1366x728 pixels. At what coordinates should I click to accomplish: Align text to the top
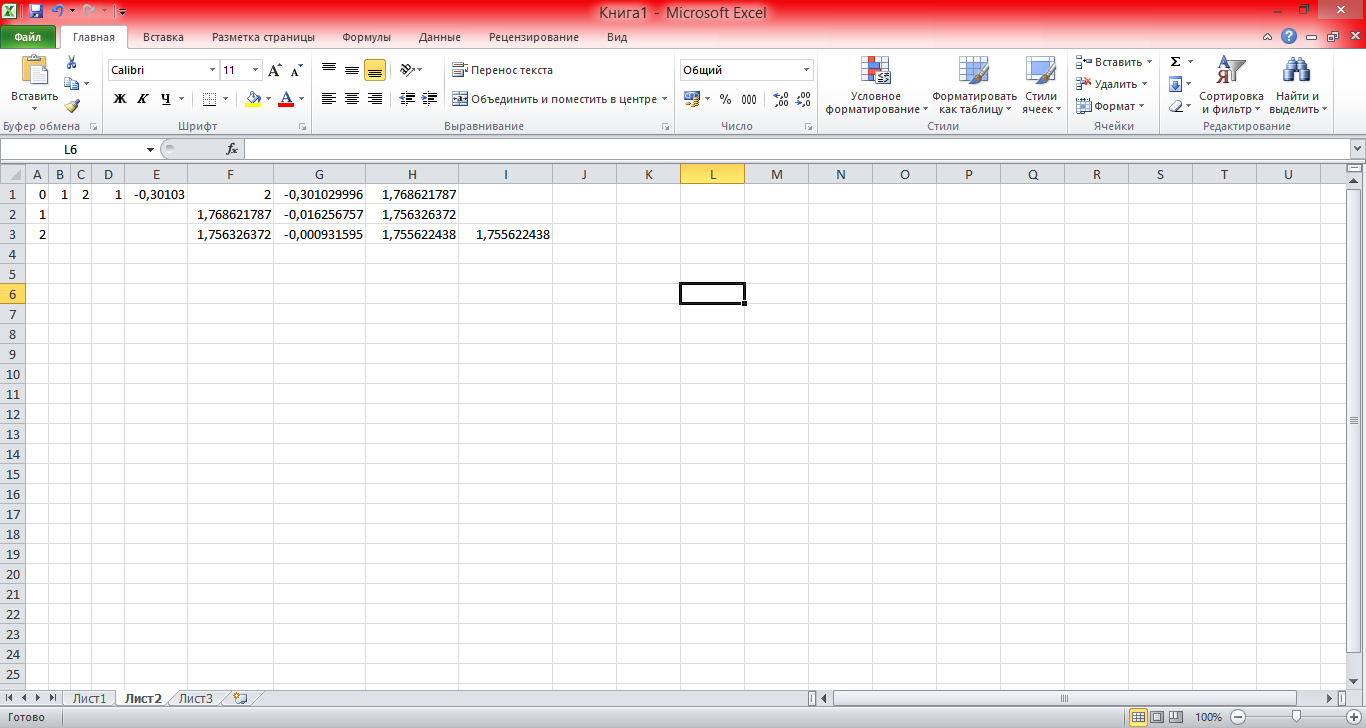pyautogui.click(x=329, y=70)
